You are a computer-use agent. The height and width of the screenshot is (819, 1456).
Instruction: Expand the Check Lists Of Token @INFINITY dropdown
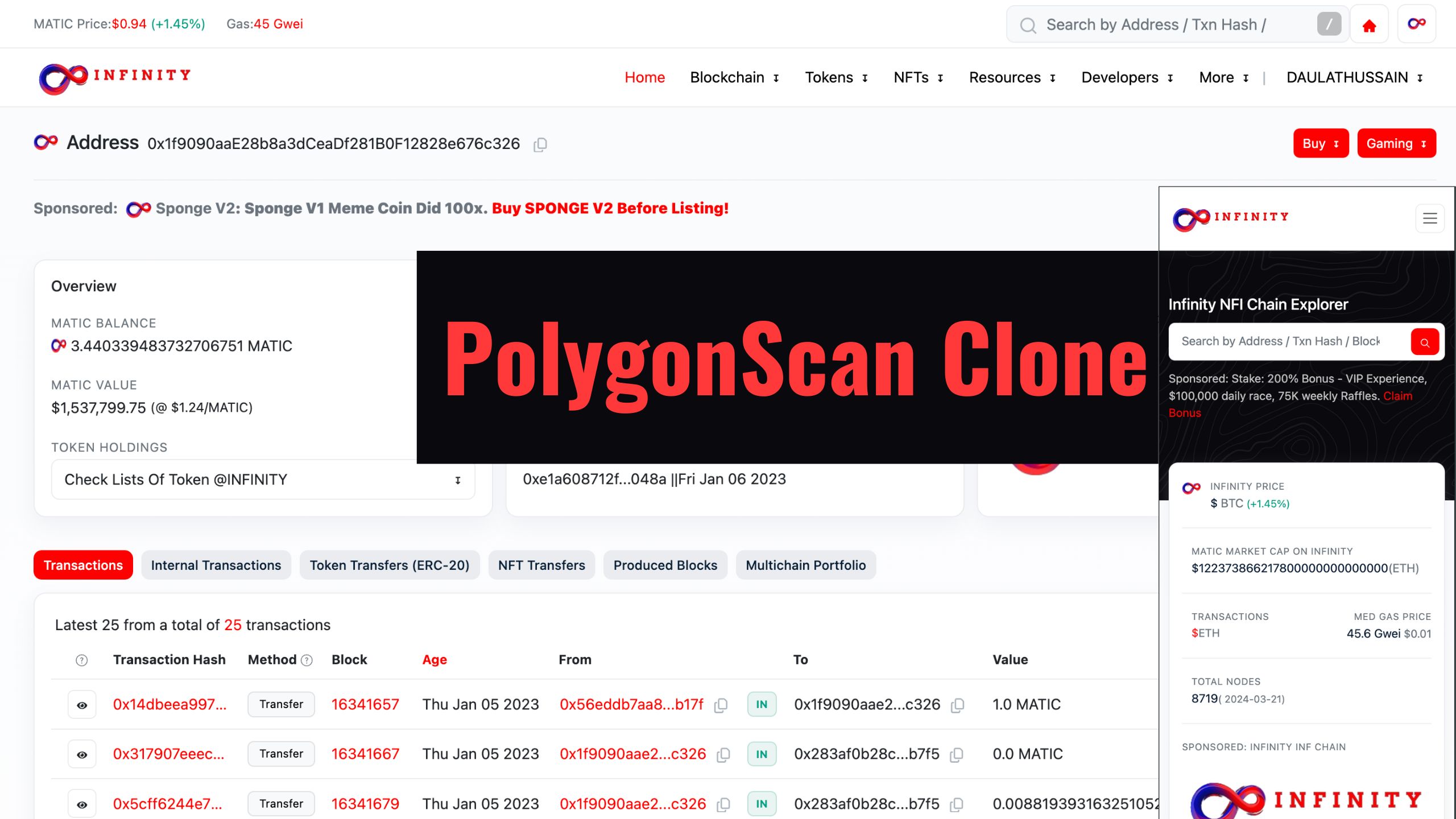pos(457,479)
